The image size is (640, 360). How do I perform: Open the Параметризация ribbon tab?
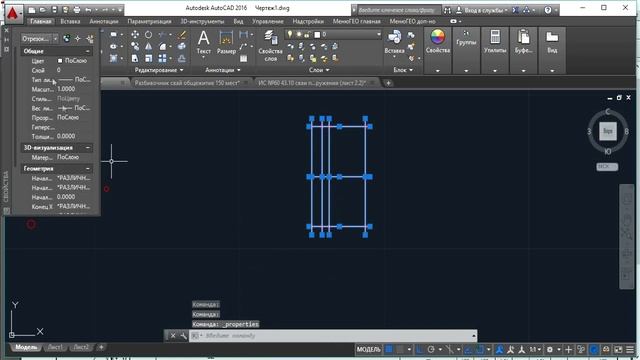pyautogui.click(x=149, y=21)
